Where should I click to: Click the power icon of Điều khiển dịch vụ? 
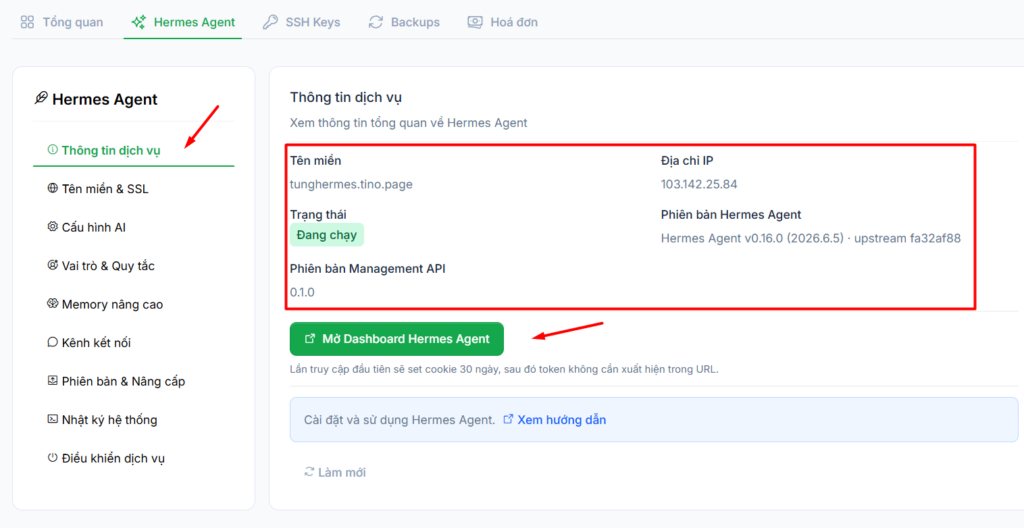click(52, 457)
